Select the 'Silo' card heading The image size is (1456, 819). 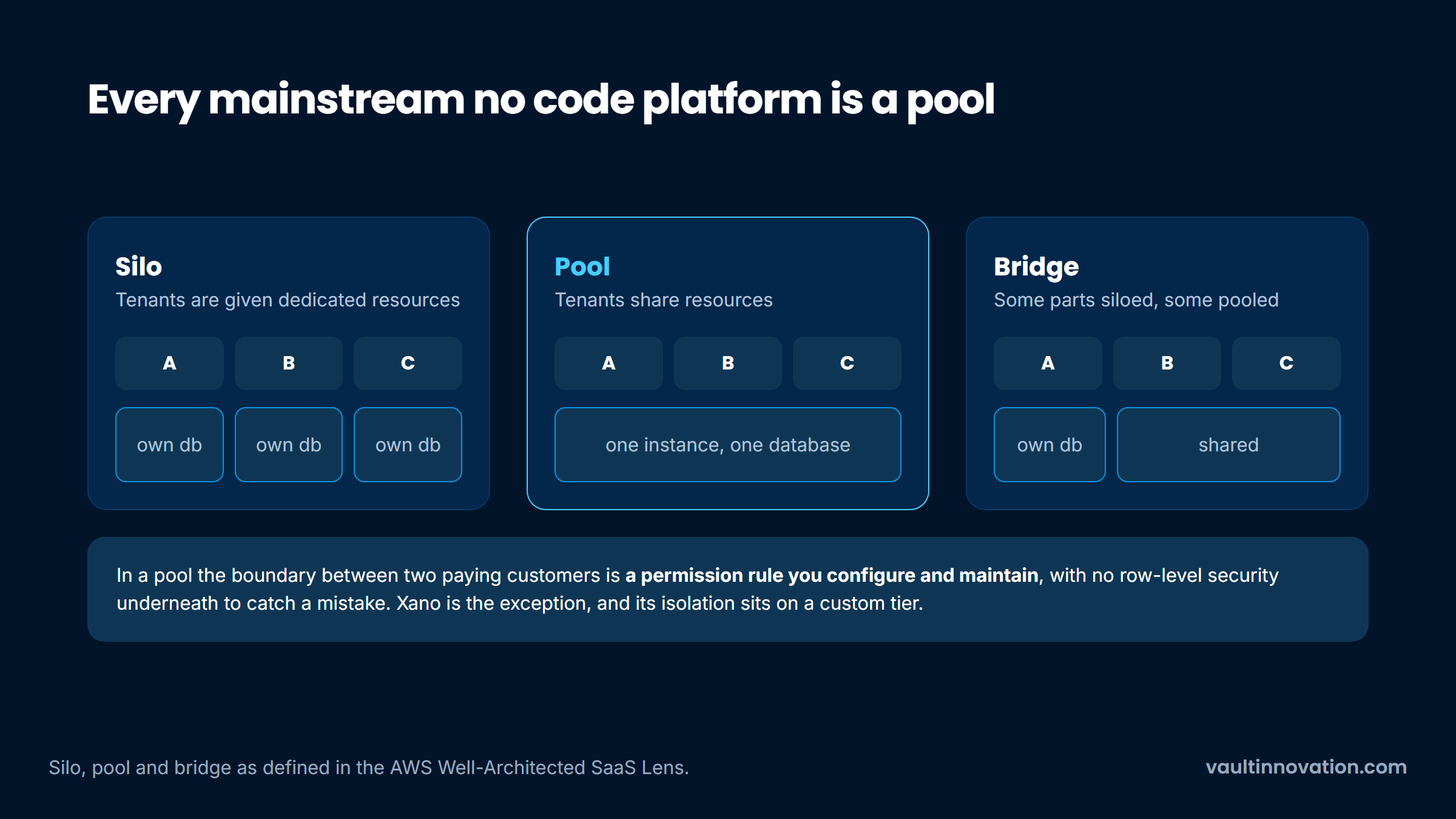click(x=139, y=267)
